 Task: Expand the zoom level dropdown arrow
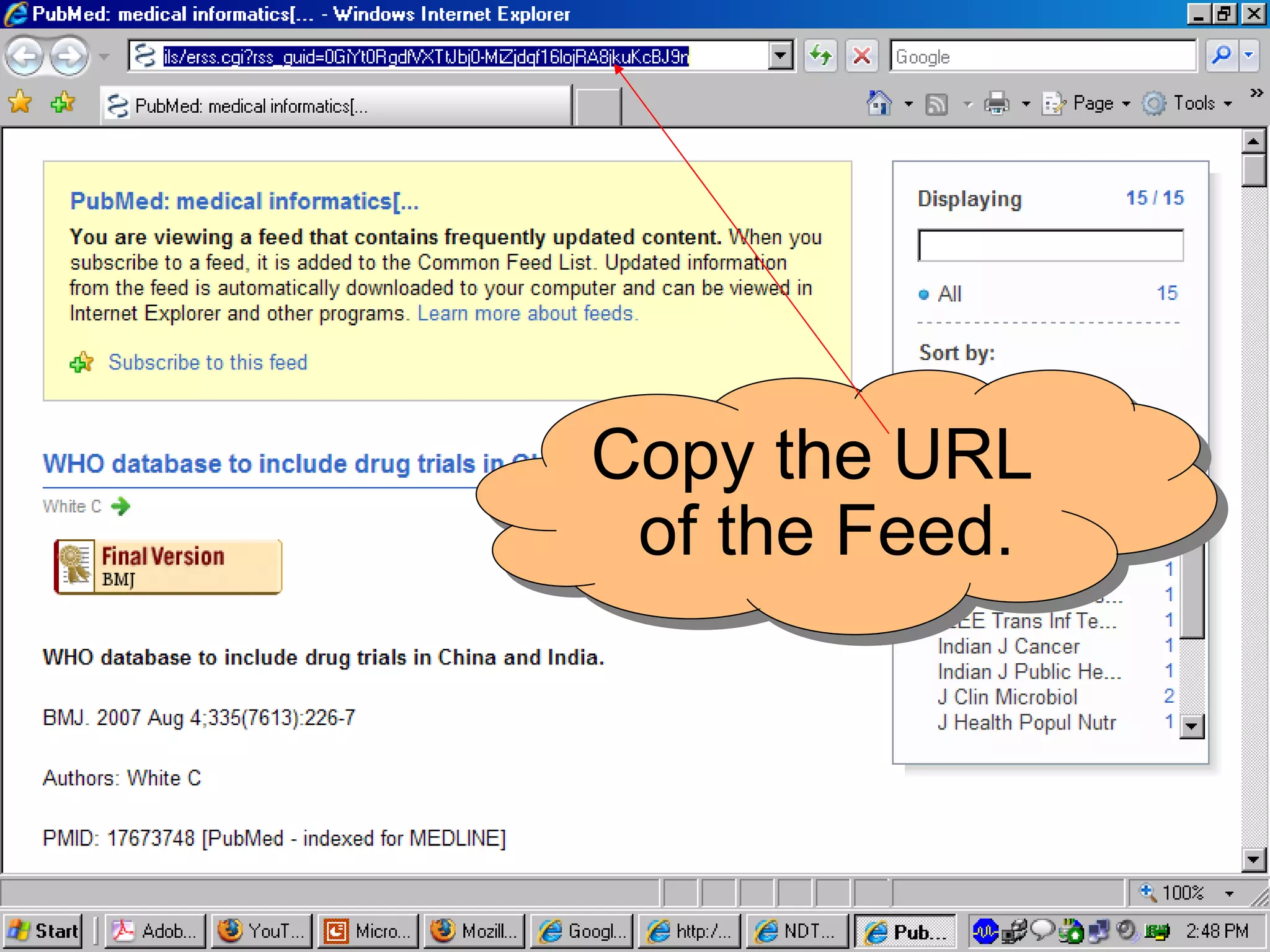click(x=1229, y=894)
